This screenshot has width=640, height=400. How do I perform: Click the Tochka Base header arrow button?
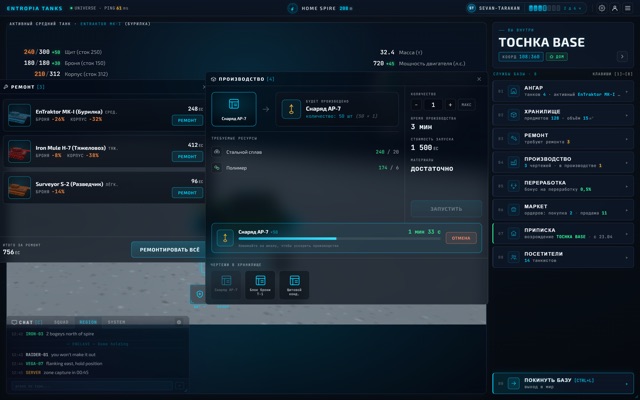(x=622, y=56)
